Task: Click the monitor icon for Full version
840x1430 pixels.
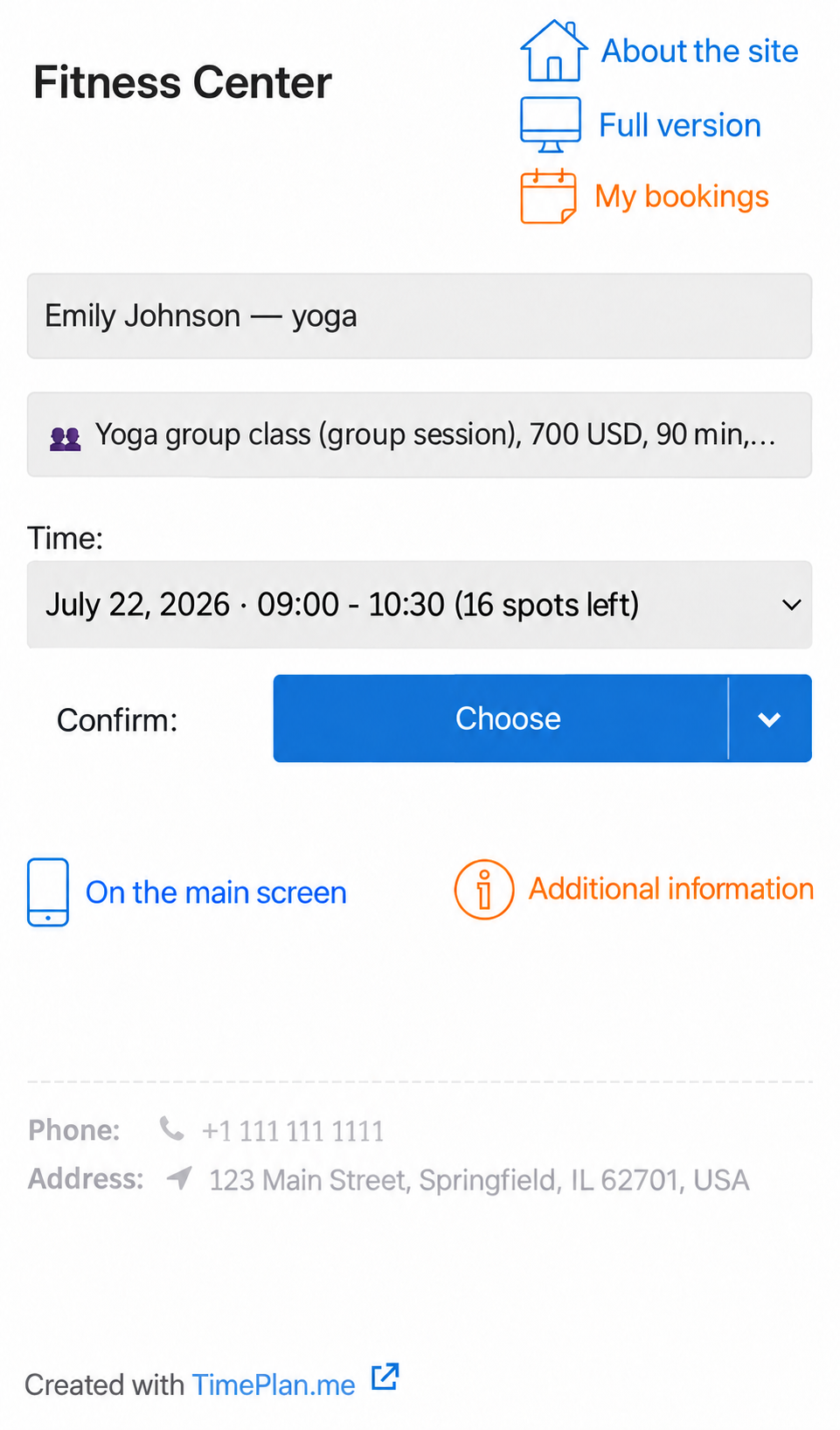Action: pos(551,125)
